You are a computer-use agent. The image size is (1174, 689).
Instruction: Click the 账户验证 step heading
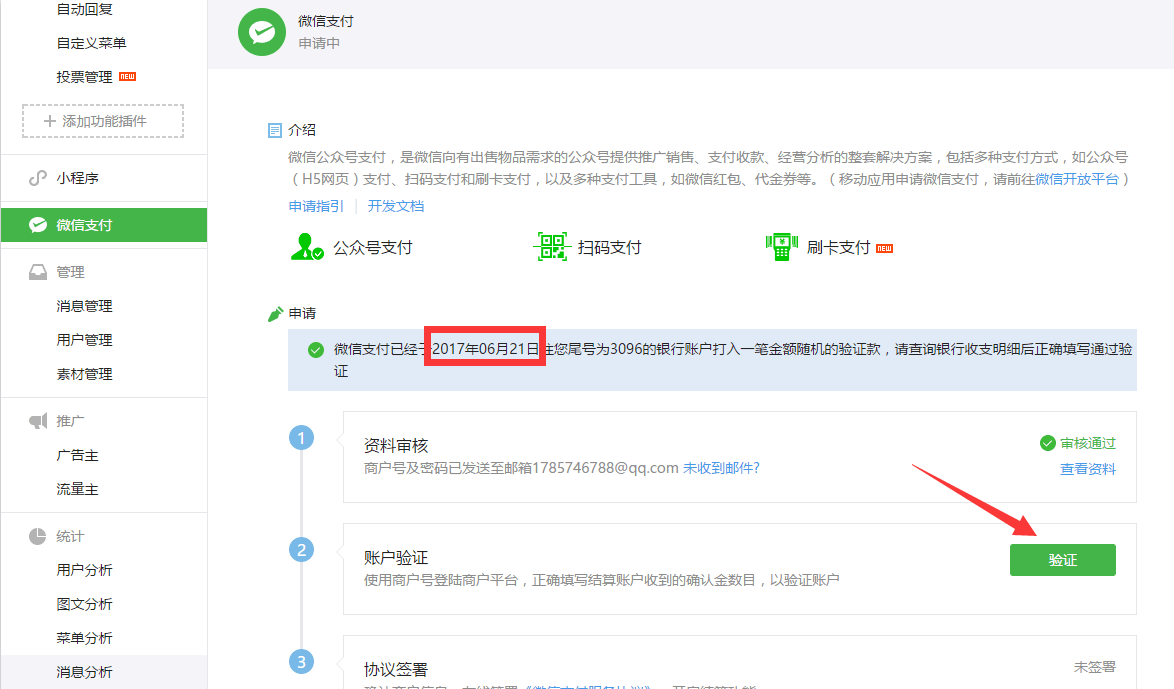click(396, 558)
